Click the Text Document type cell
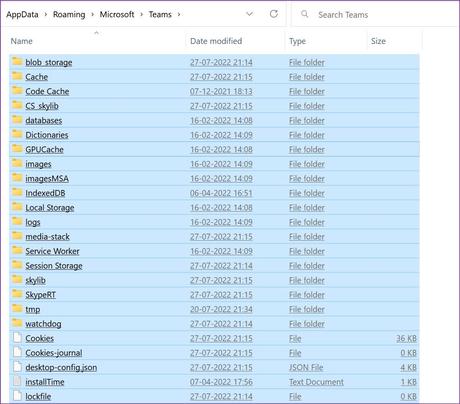This screenshot has width=460, height=404. tap(316, 382)
